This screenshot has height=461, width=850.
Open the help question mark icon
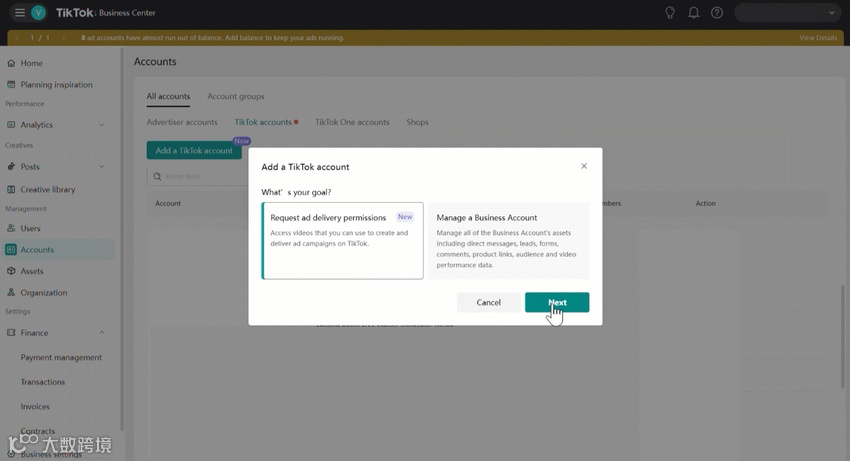point(717,12)
